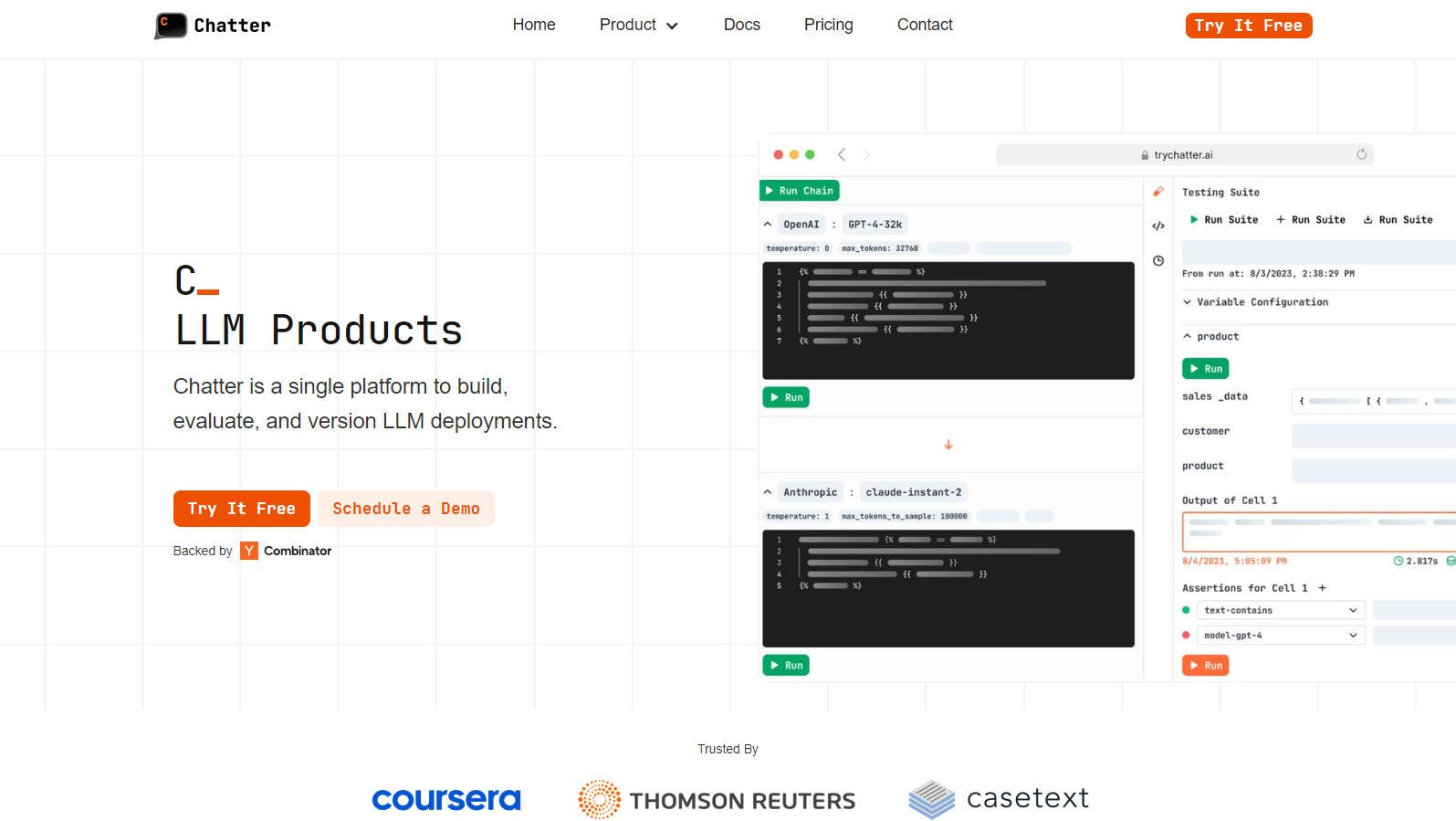Open the text-contains dropdown
Image resolution: width=1456 pixels, height=821 pixels.
coord(1281,610)
